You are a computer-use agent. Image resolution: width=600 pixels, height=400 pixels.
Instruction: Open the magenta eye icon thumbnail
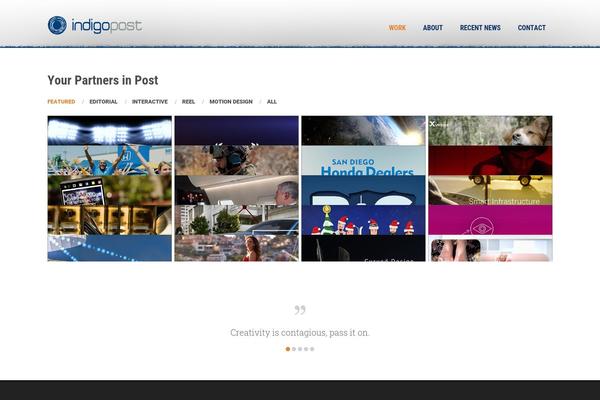tap(490, 220)
